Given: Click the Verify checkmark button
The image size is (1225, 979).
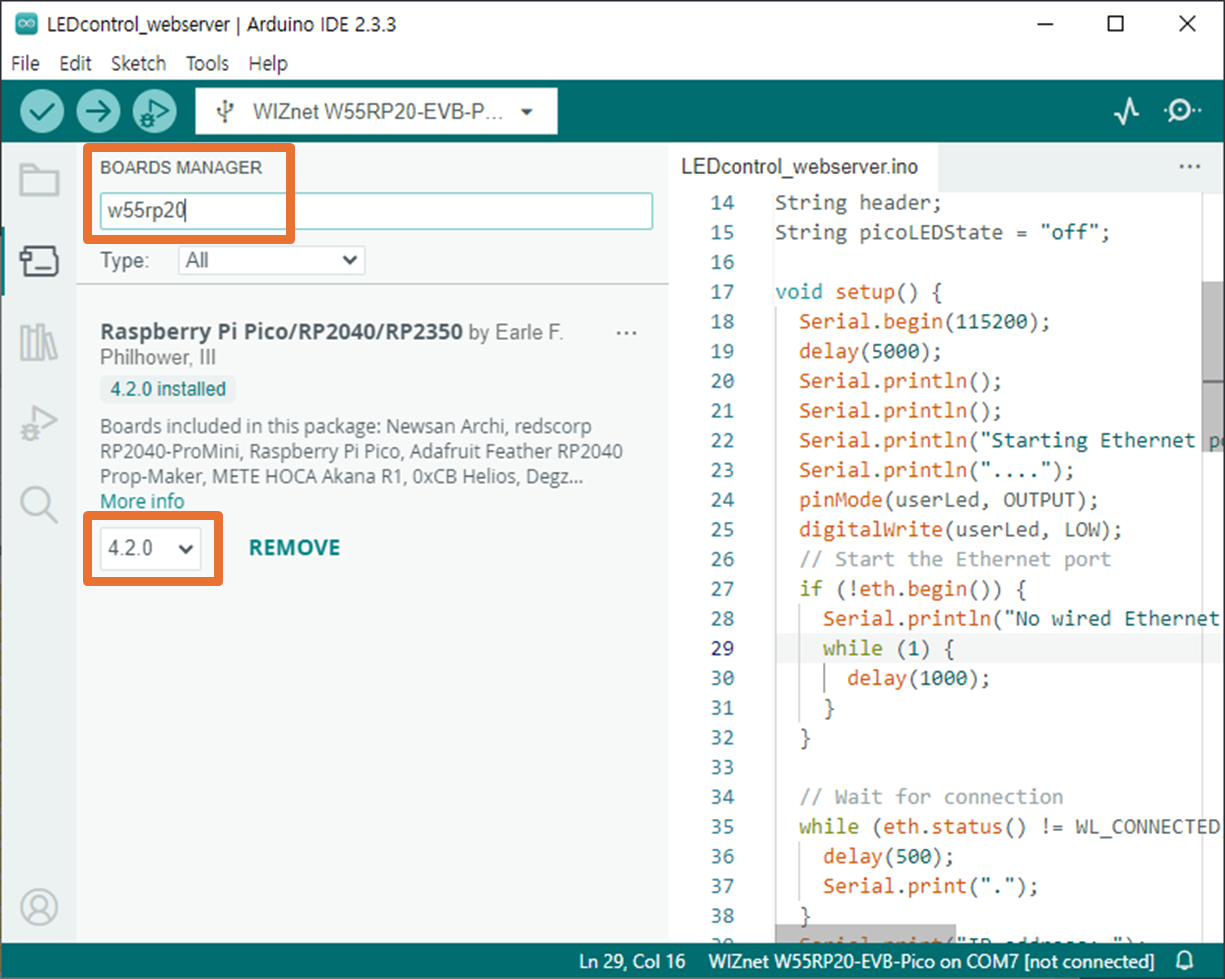Looking at the screenshot, I should pyautogui.click(x=42, y=111).
